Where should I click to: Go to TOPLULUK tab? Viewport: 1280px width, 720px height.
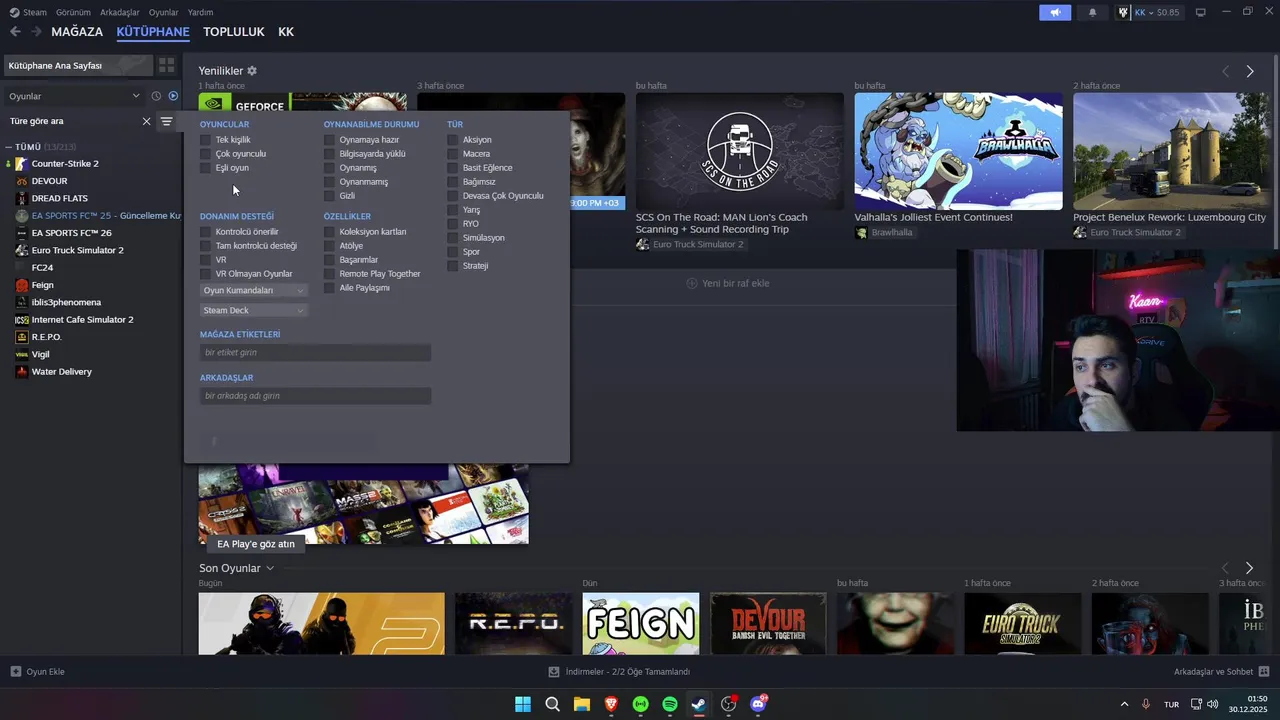234,32
